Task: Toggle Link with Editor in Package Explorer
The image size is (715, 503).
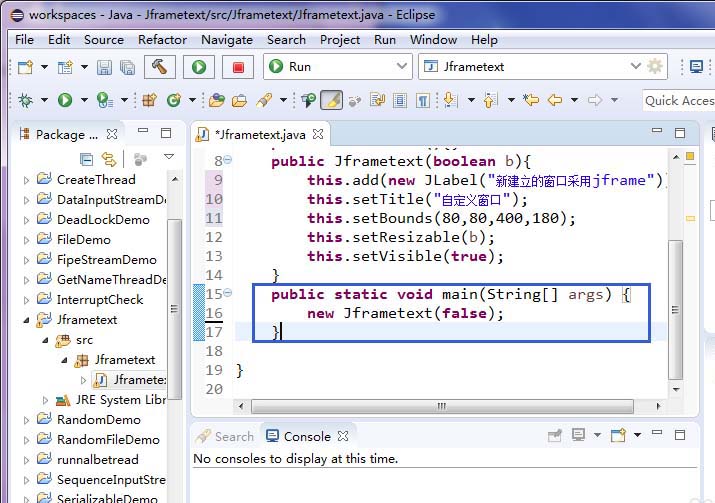Action: pos(108,158)
